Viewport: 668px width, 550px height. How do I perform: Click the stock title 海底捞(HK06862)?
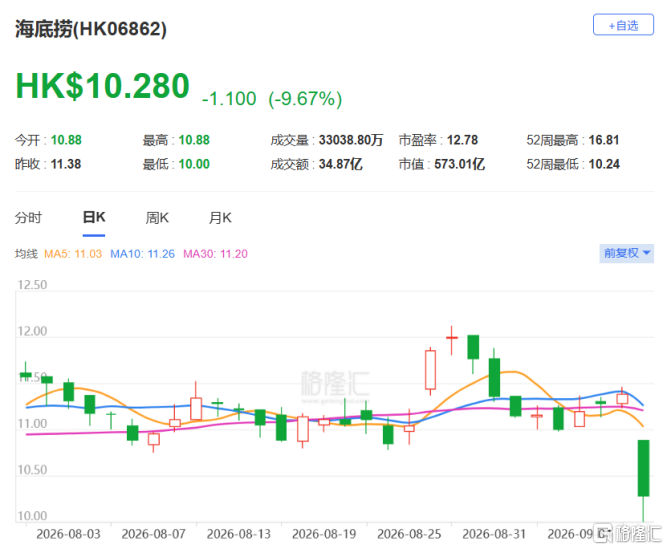[91, 29]
